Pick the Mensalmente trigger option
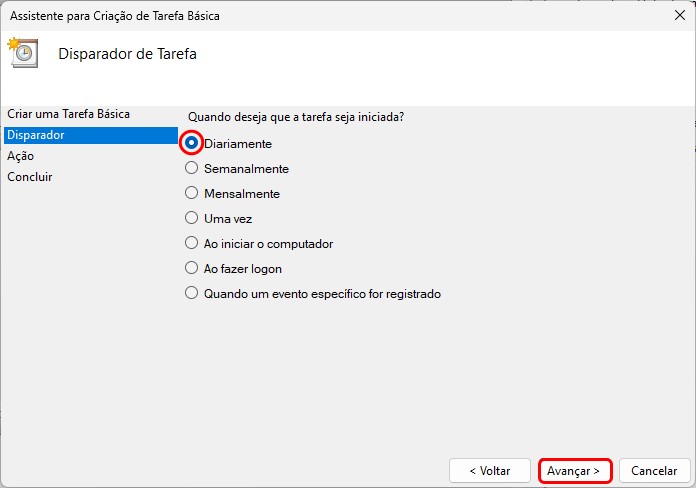 pyautogui.click(x=191, y=194)
